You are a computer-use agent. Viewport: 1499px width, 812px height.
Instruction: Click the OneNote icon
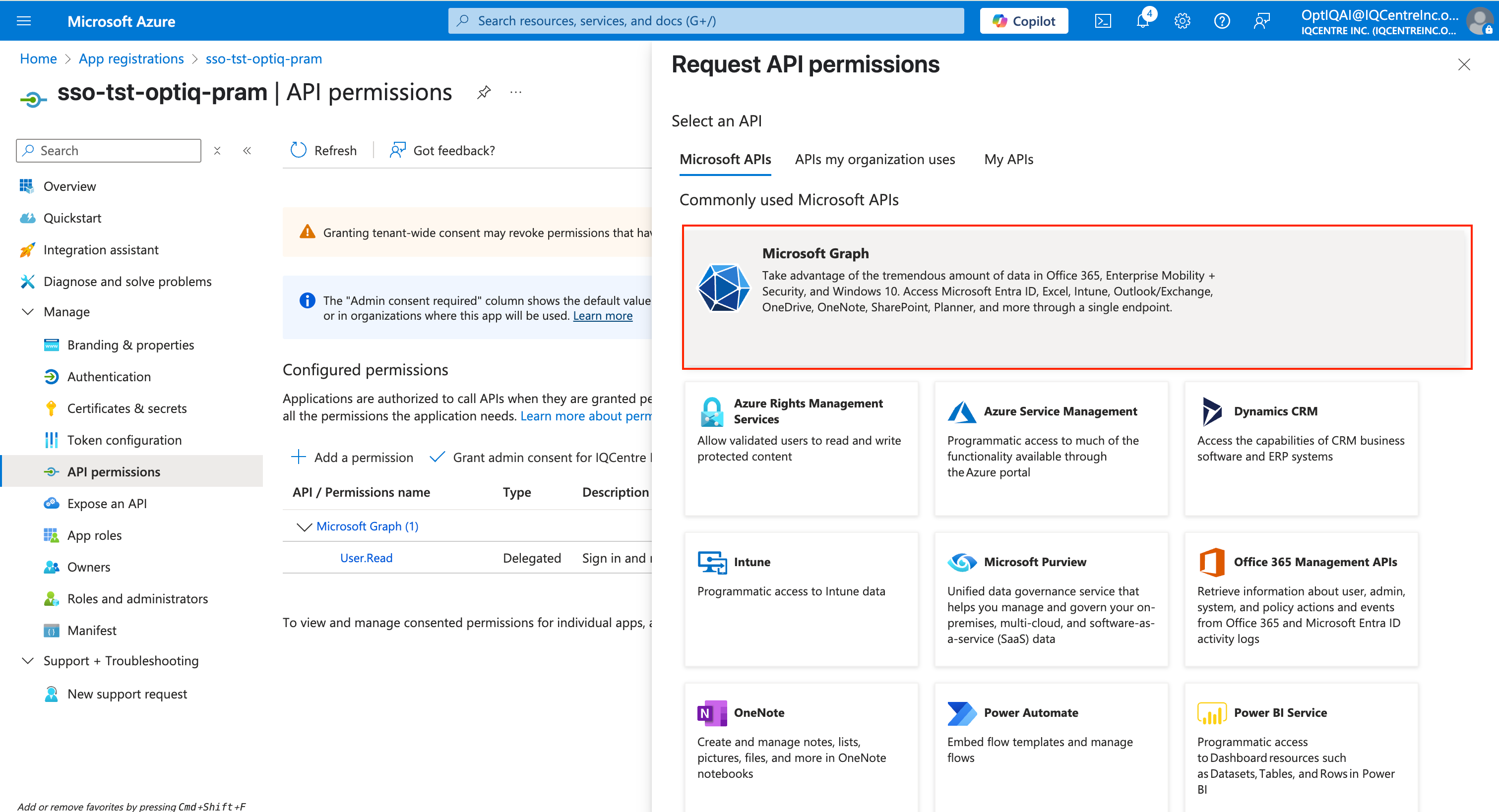pos(712,712)
